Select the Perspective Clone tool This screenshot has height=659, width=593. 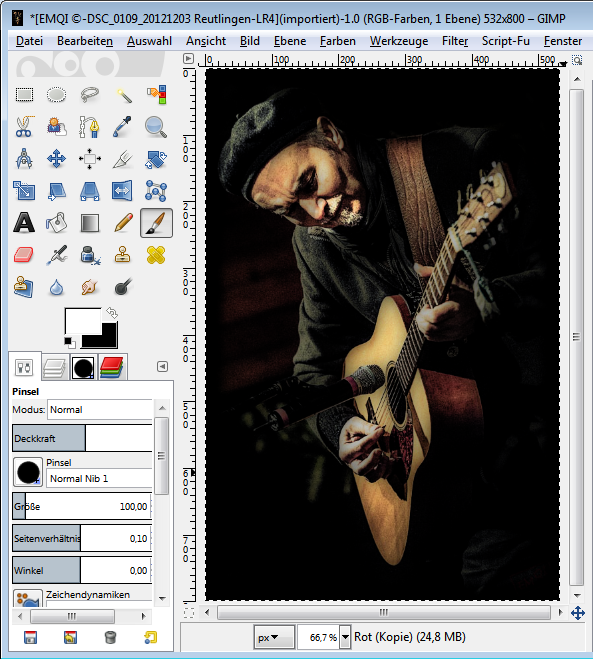click(x=24, y=287)
